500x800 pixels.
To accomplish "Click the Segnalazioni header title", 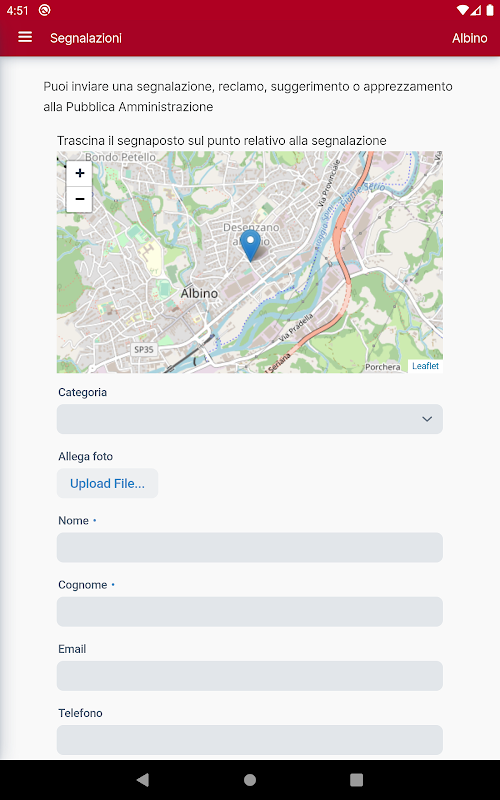I will (86, 38).
